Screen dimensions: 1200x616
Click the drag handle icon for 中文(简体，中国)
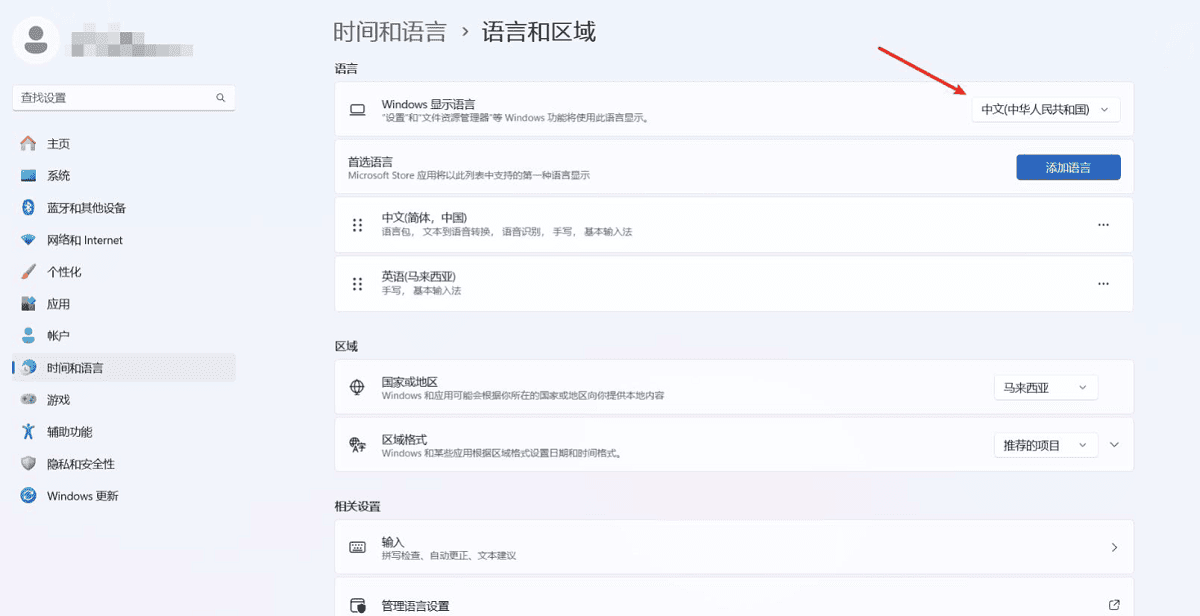coord(357,225)
